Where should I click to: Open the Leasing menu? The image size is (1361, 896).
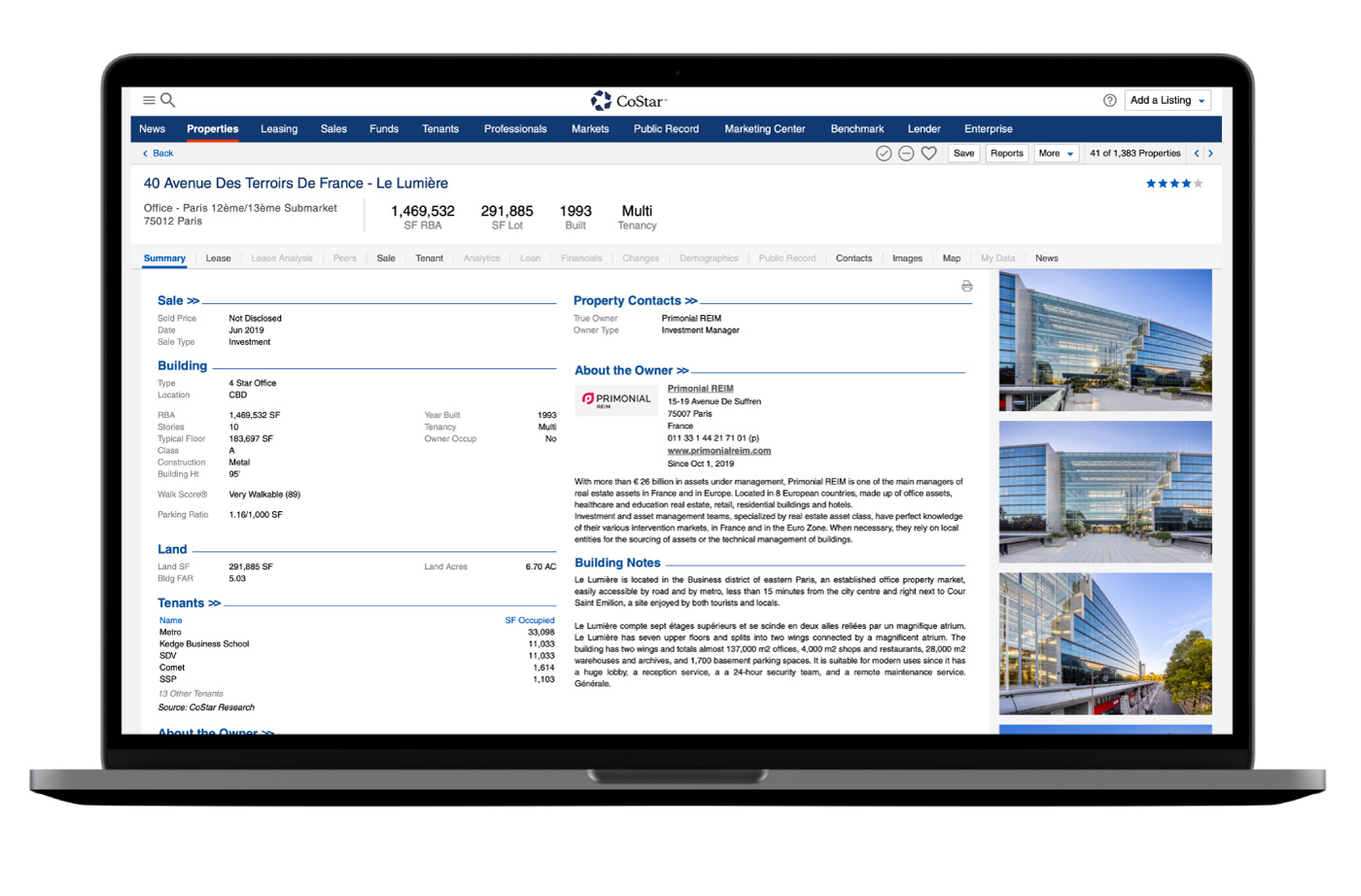tap(279, 129)
